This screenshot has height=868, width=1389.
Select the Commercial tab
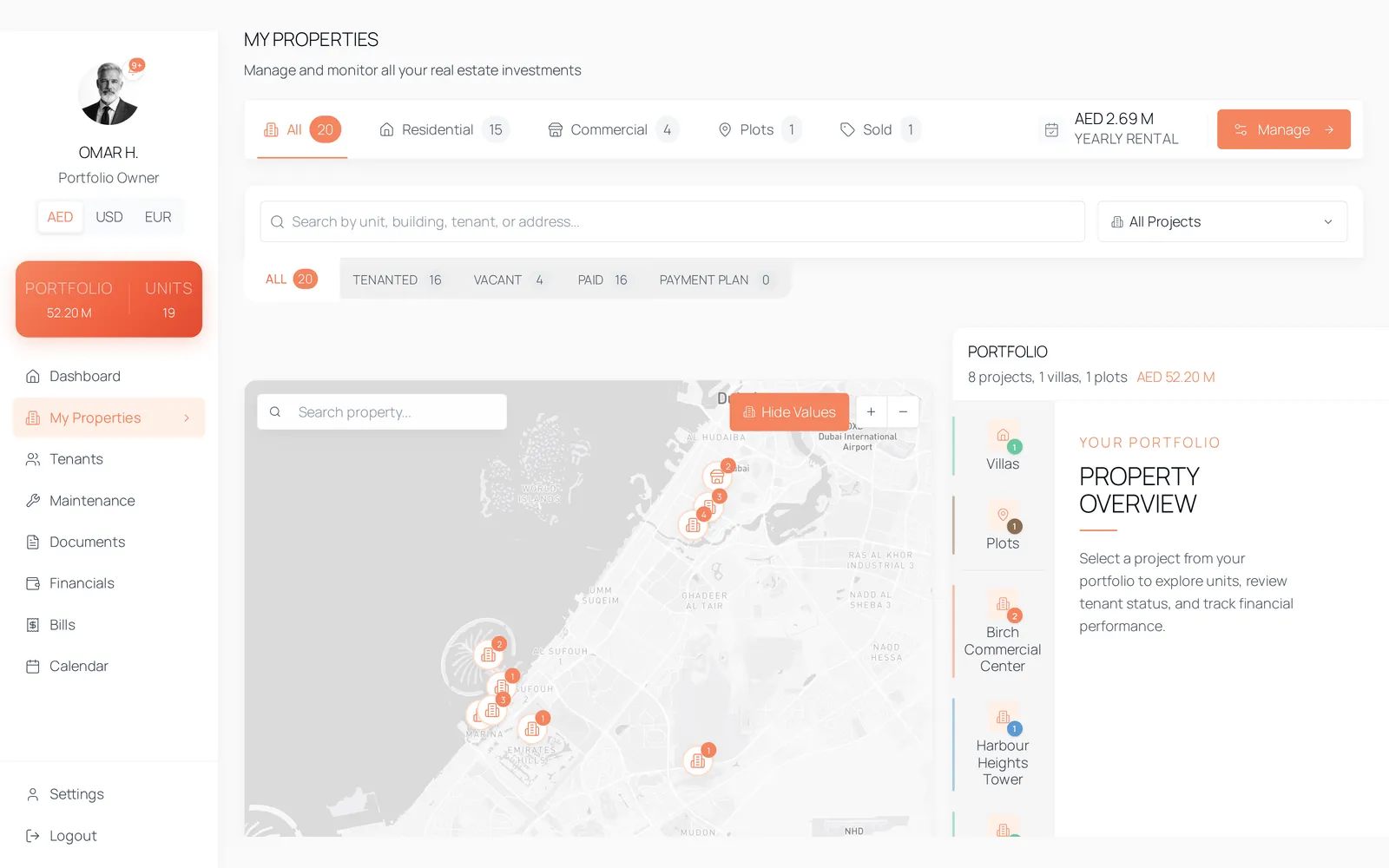[x=613, y=129]
